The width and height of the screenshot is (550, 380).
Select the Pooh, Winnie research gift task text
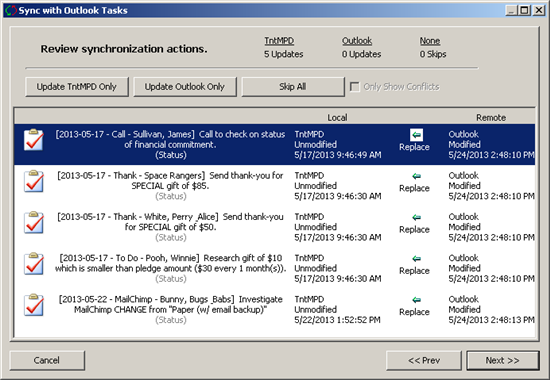coord(170,263)
